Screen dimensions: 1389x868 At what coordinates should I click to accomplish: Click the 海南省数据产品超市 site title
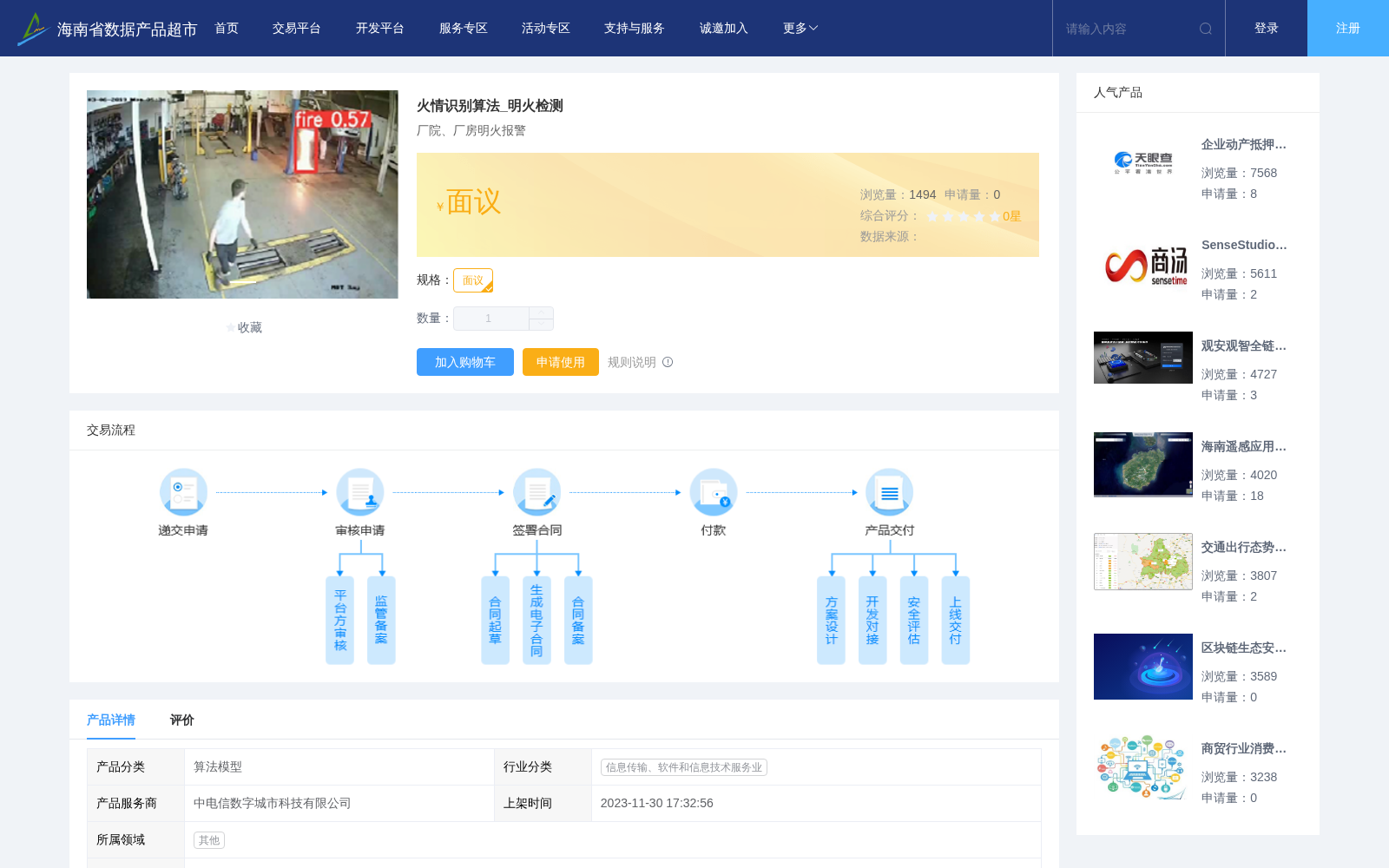(x=127, y=30)
